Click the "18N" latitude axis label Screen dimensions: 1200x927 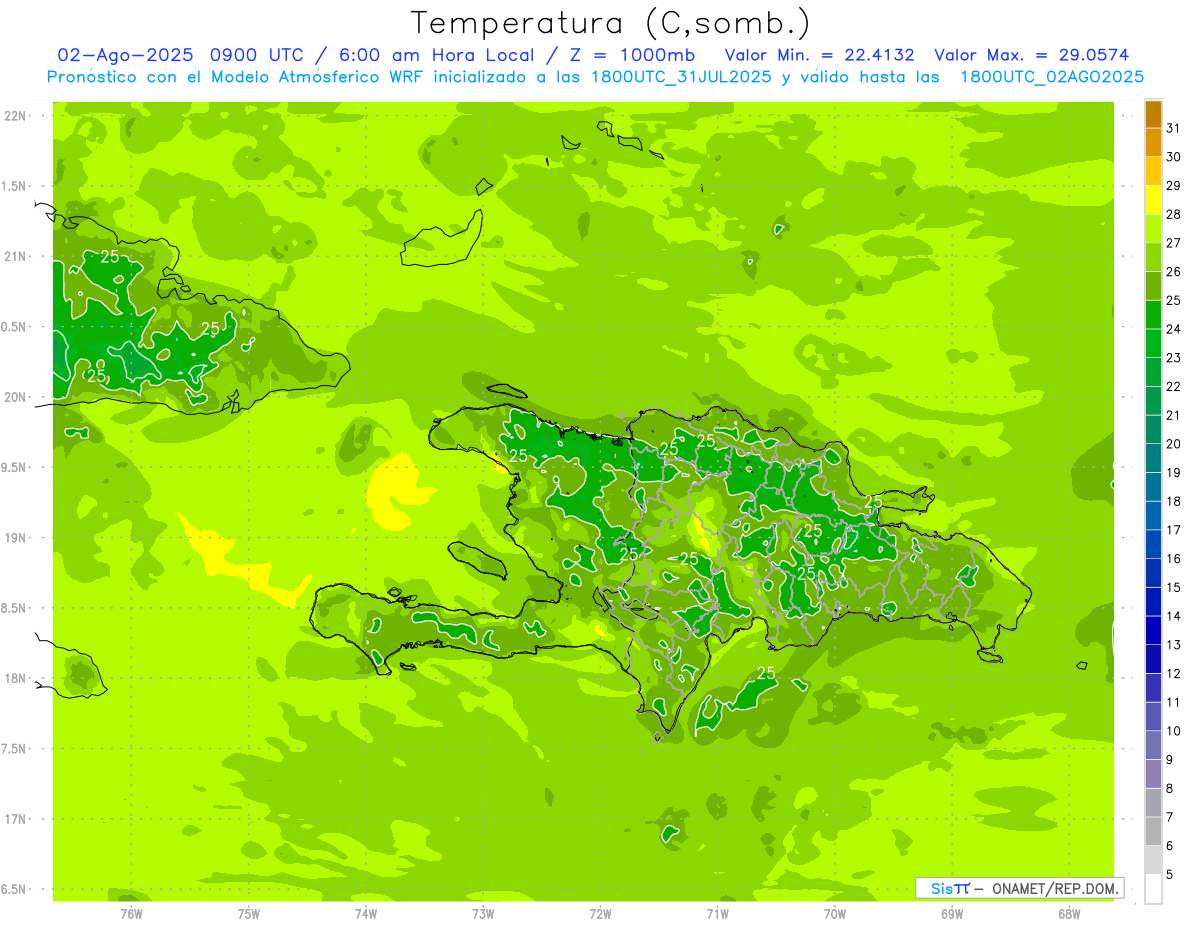14,678
